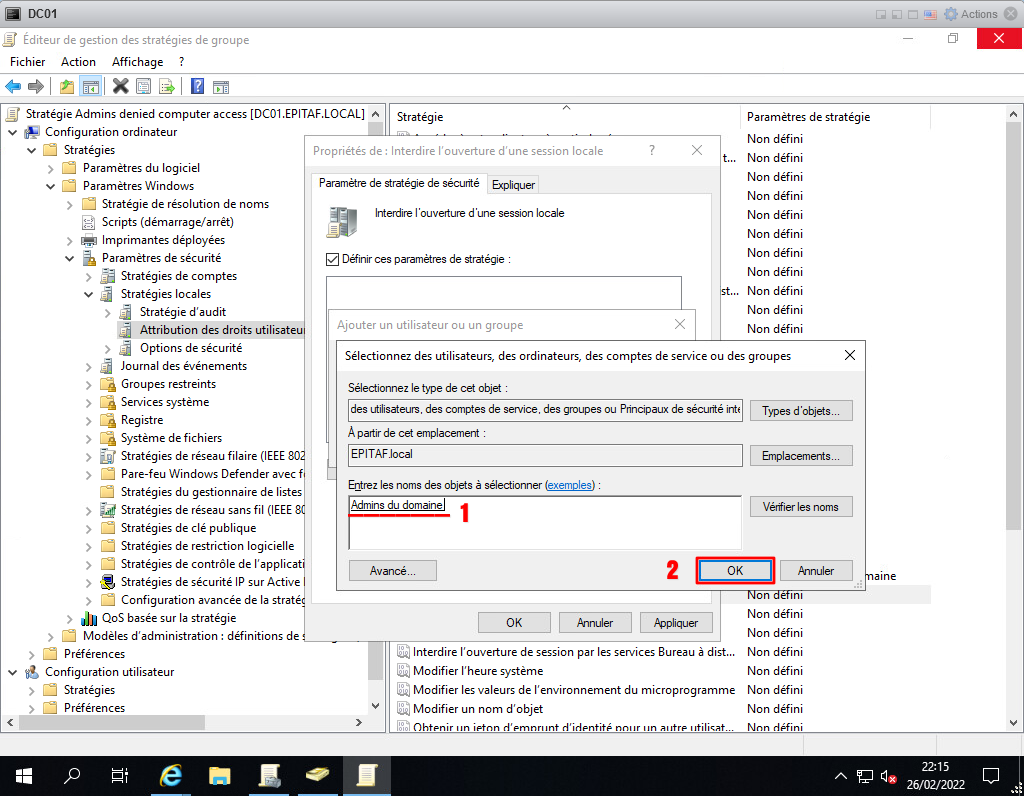Uncheck Définir ces paramètres de stratégie
Screen dimensions: 1024x796
click(x=333, y=259)
